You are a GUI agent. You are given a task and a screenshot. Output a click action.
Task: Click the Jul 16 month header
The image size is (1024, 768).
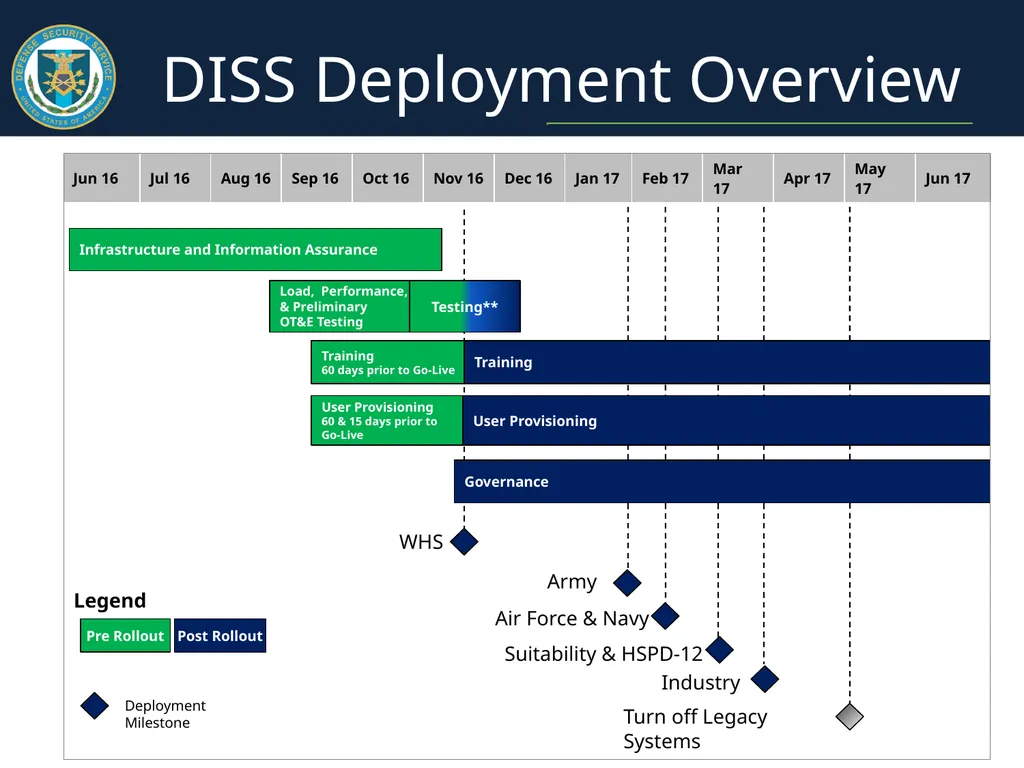tap(175, 178)
